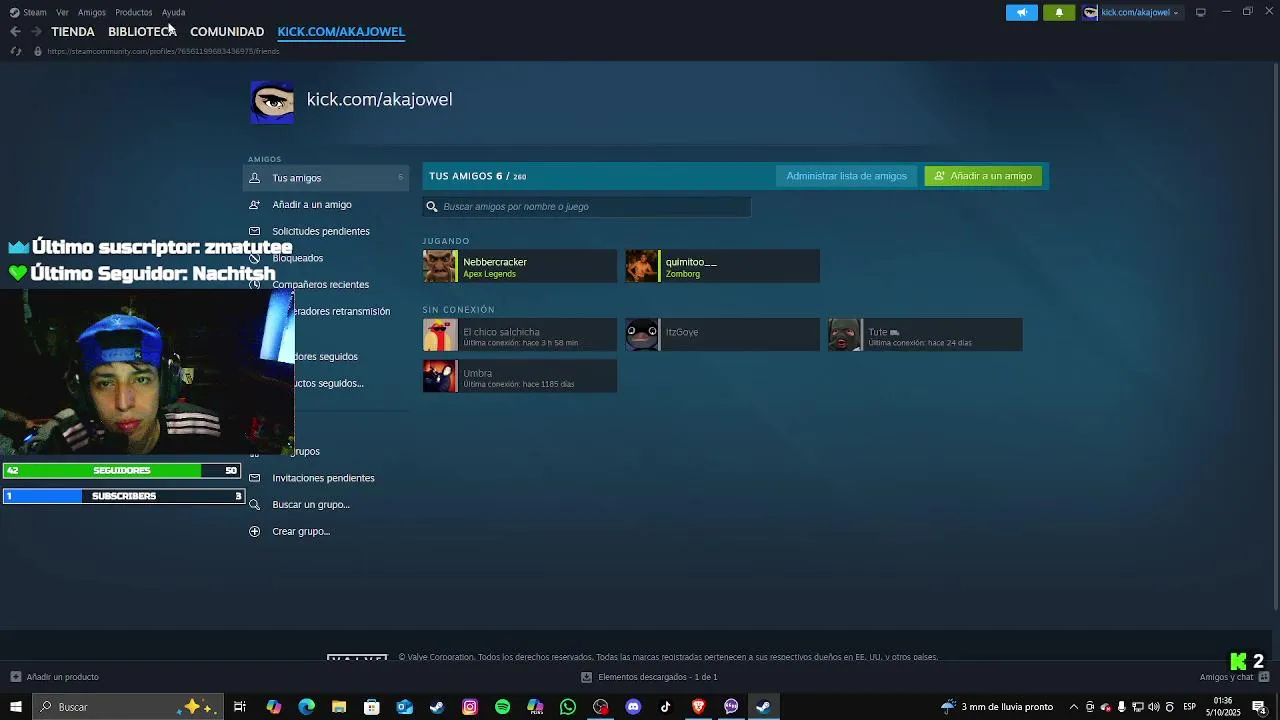The width and height of the screenshot is (1280, 720).
Task: Open quimitoo___ friend avatar
Action: point(642,266)
